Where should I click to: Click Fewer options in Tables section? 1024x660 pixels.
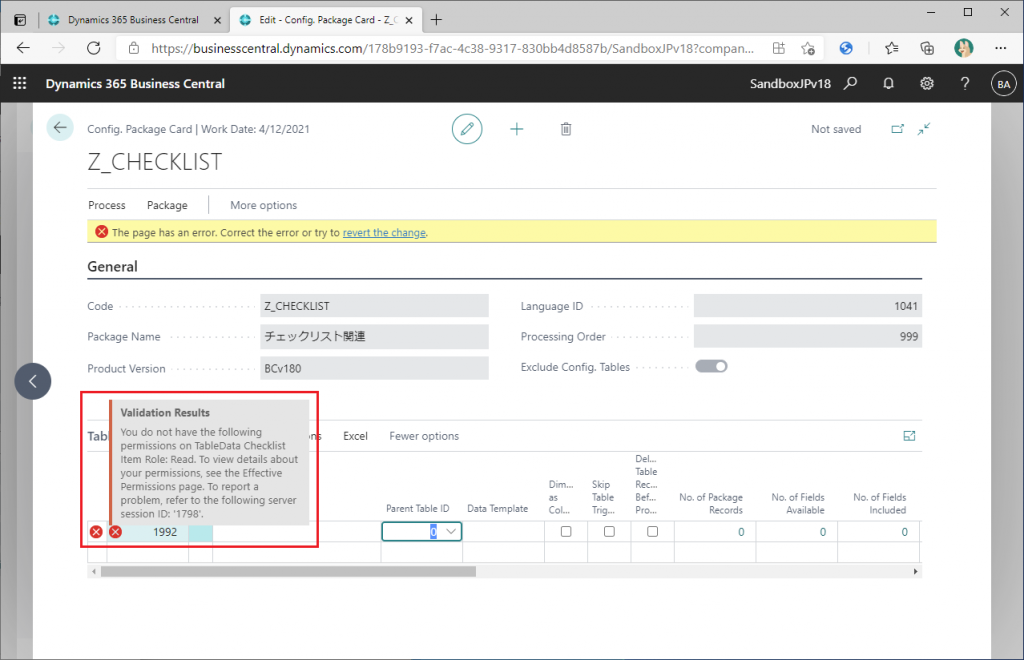click(x=424, y=436)
